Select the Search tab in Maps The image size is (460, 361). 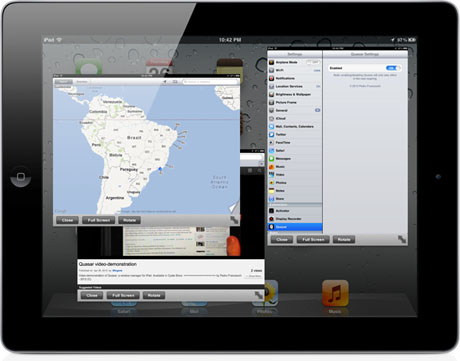pos(63,82)
